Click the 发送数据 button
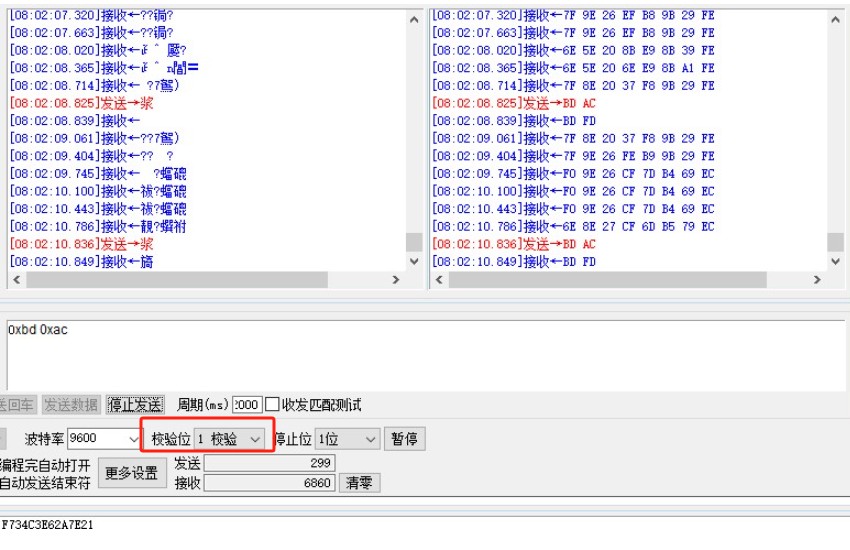The height and width of the screenshot is (550, 850). tap(71, 405)
